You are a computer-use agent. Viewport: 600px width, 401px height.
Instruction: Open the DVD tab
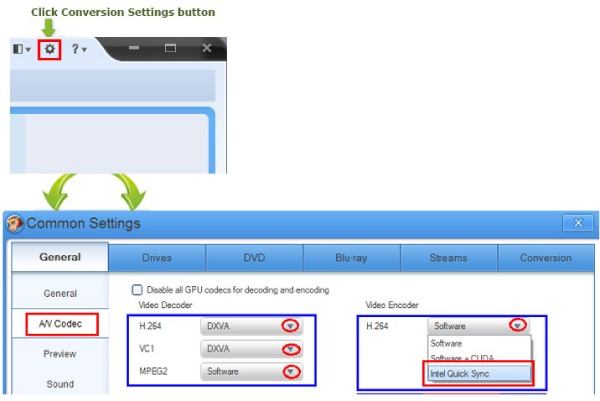254,258
